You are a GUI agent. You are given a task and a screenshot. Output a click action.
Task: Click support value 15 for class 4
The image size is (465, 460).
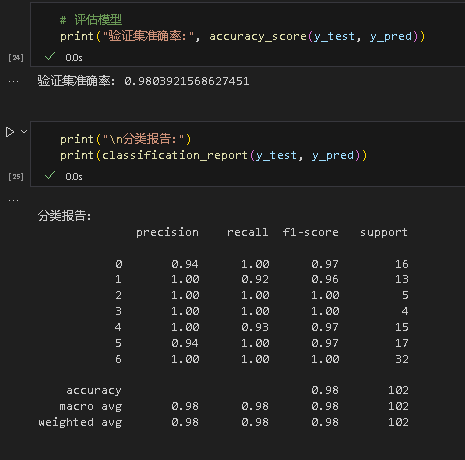(402, 327)
